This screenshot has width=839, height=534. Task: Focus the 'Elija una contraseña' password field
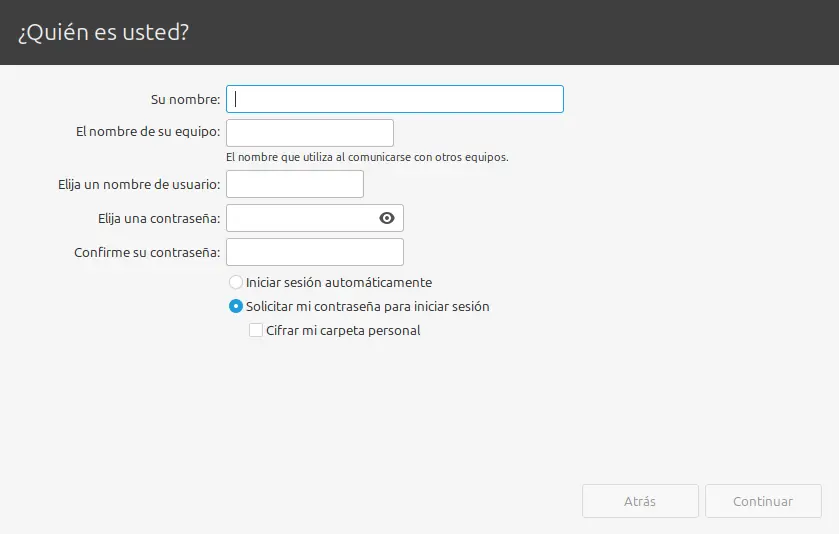tap(300, 218)
